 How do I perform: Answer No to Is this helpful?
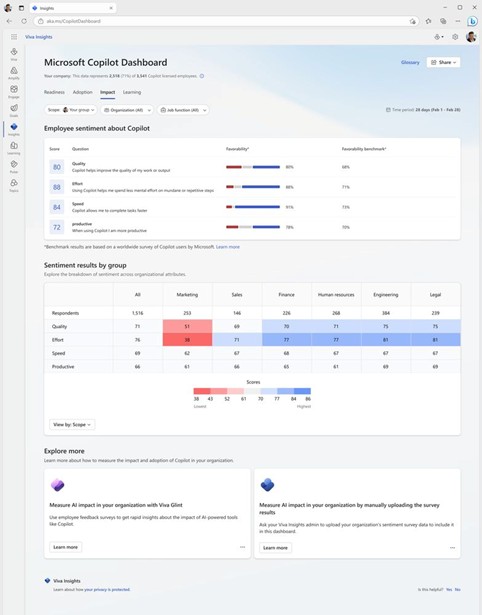[x=457, y=589]
